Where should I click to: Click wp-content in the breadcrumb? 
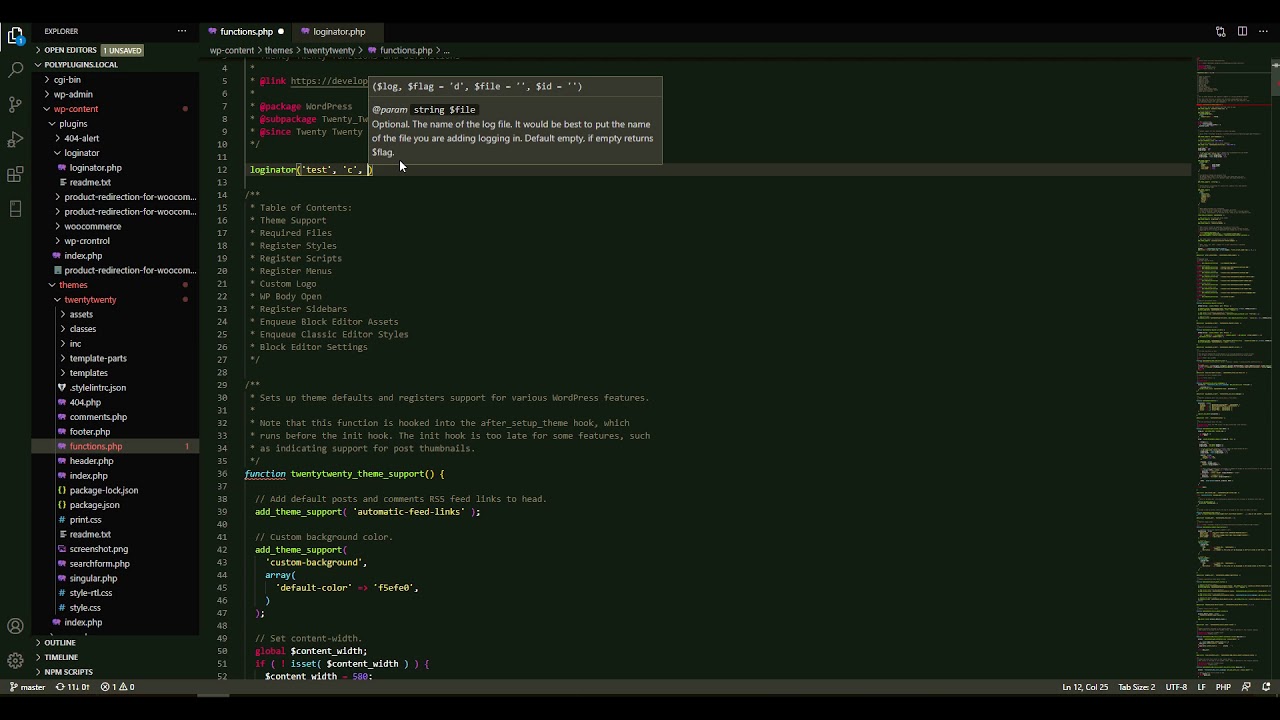pos(232,50)
